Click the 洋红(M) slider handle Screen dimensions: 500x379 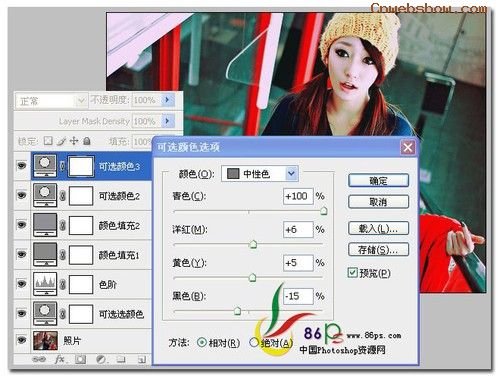[x=253, y=244]
